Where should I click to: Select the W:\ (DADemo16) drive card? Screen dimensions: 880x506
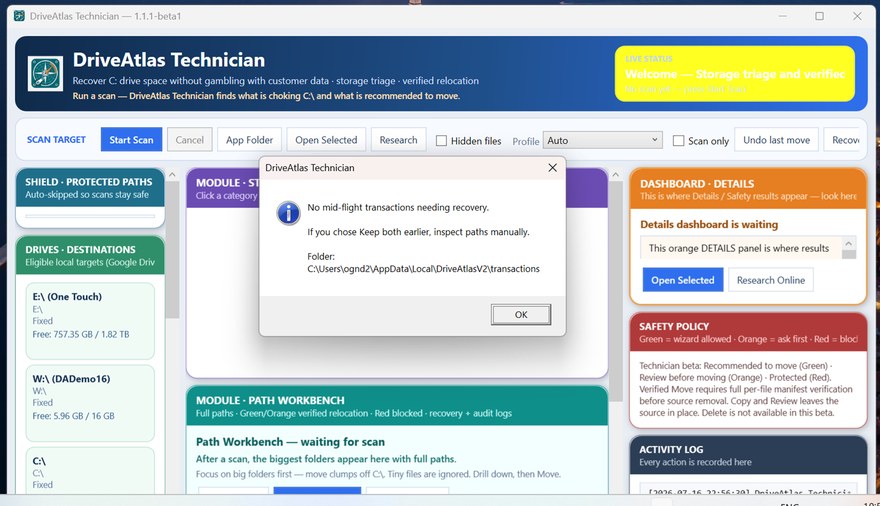click(x=90, y=403)
